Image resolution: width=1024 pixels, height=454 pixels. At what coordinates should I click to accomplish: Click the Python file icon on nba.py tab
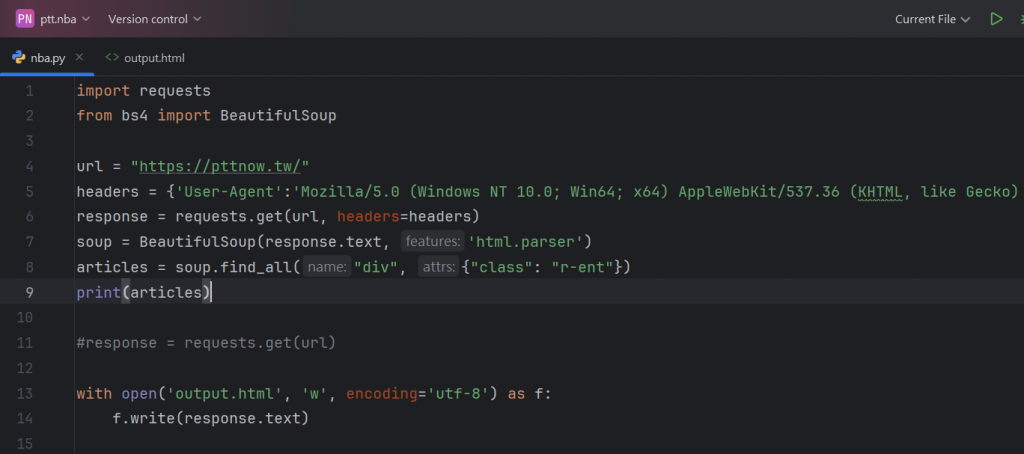pos(19,57)
